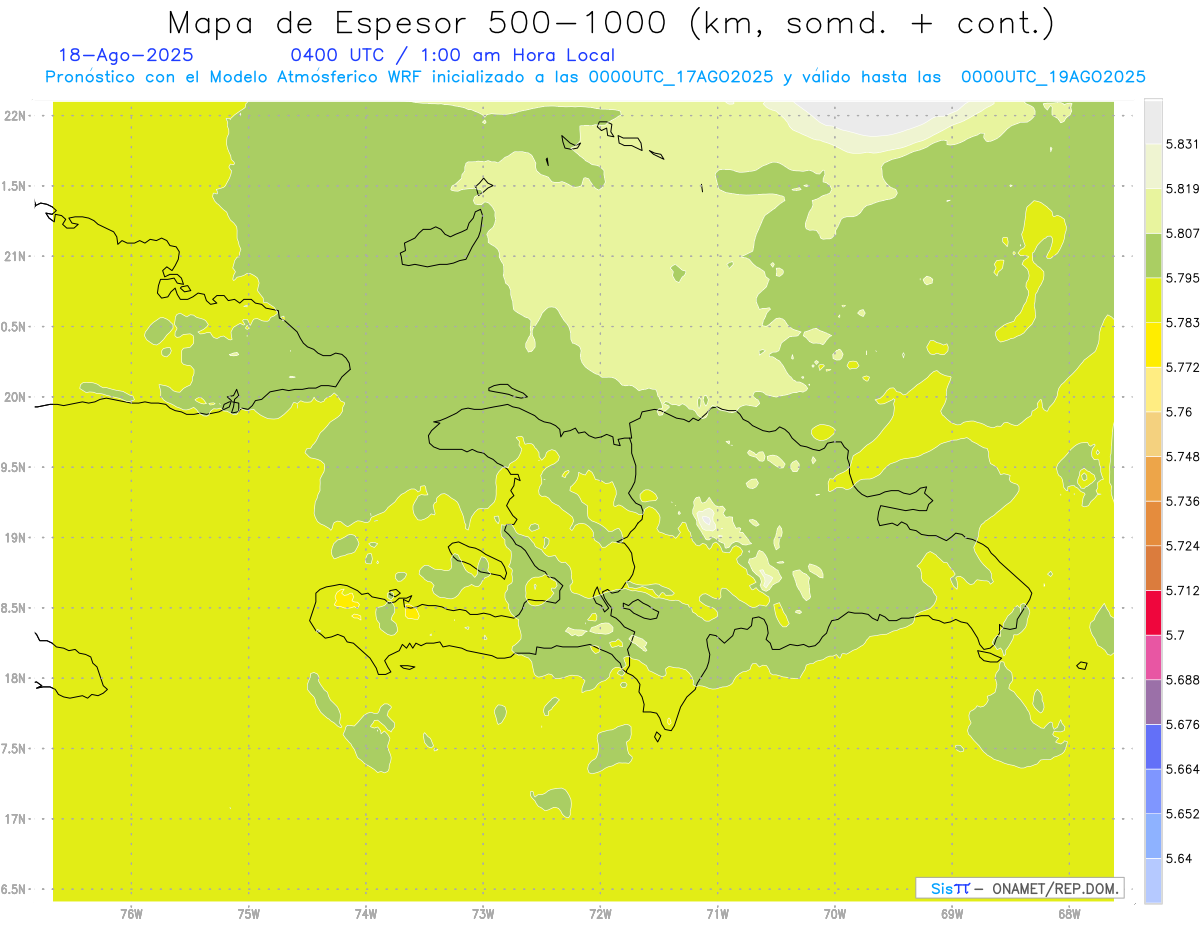Click the longitude label 68W
The height and width of the screenshot is (927, 1200).
pyautogui.click(x=1068, y=914)
